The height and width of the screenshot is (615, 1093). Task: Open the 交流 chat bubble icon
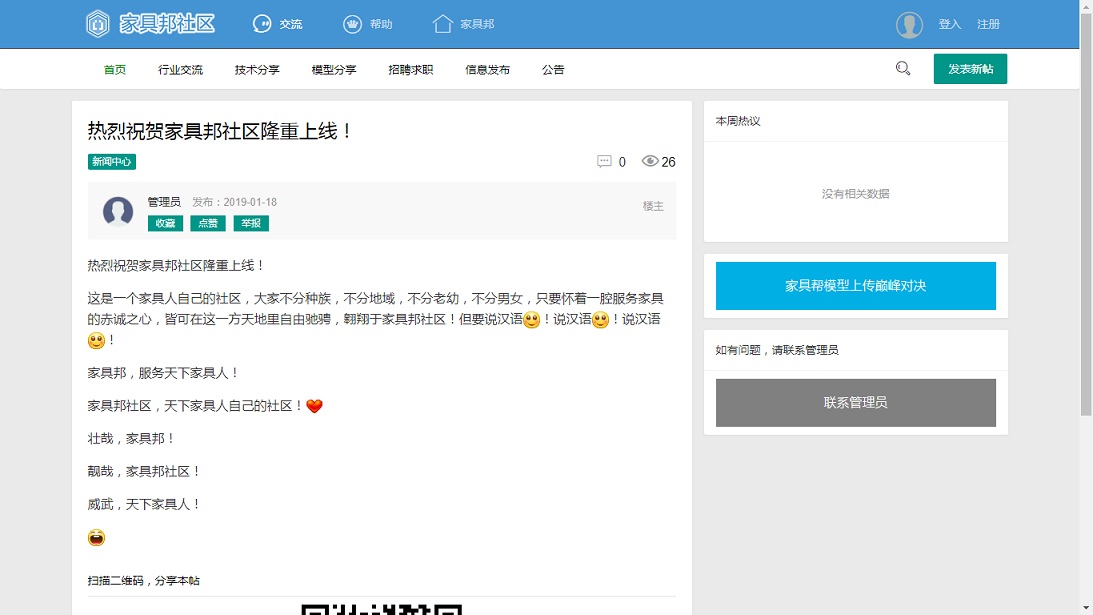pos(261,24)
